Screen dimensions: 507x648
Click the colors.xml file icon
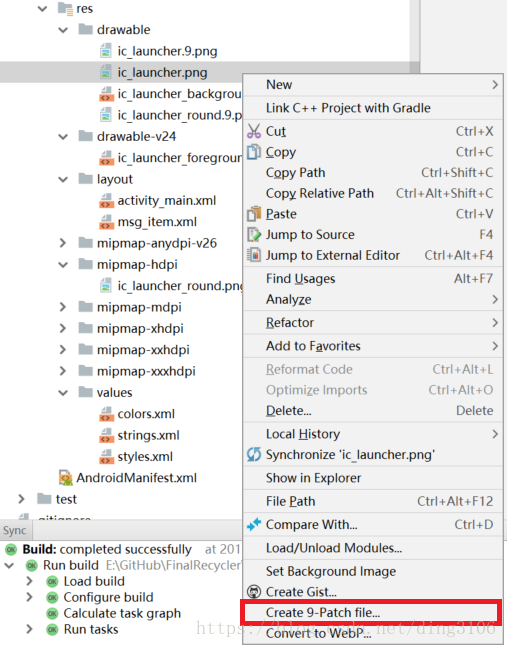tap(106, 414)
